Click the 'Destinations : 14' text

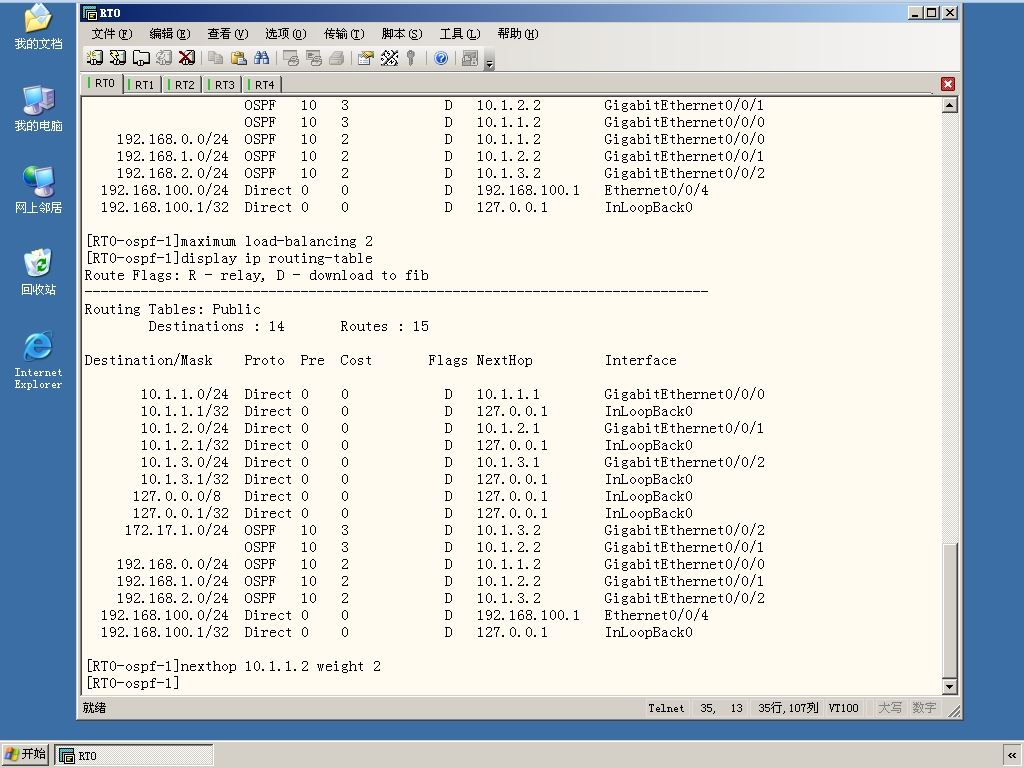(216, 327)
